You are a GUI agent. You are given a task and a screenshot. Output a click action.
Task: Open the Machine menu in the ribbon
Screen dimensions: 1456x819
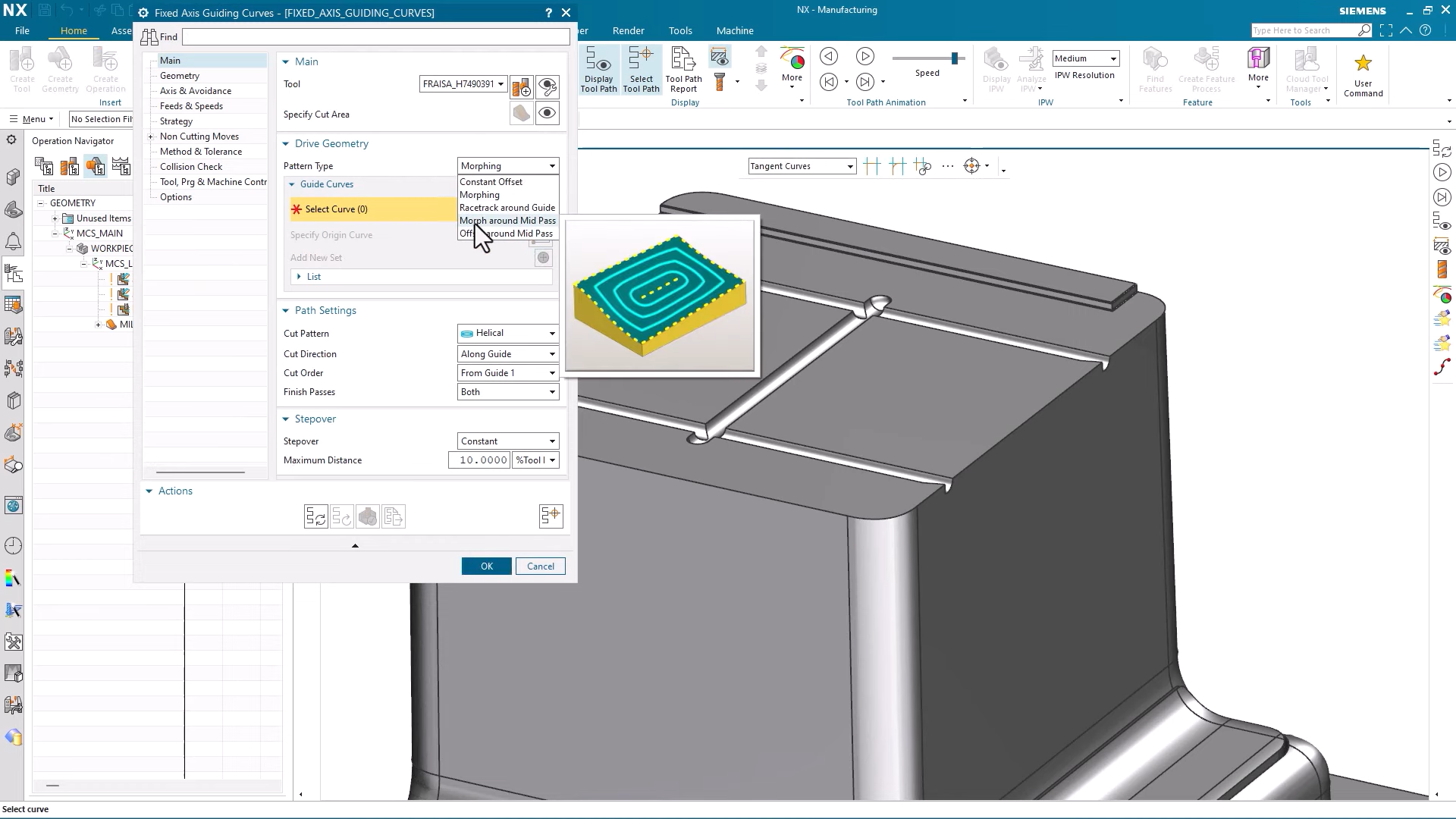click(733, 30)
